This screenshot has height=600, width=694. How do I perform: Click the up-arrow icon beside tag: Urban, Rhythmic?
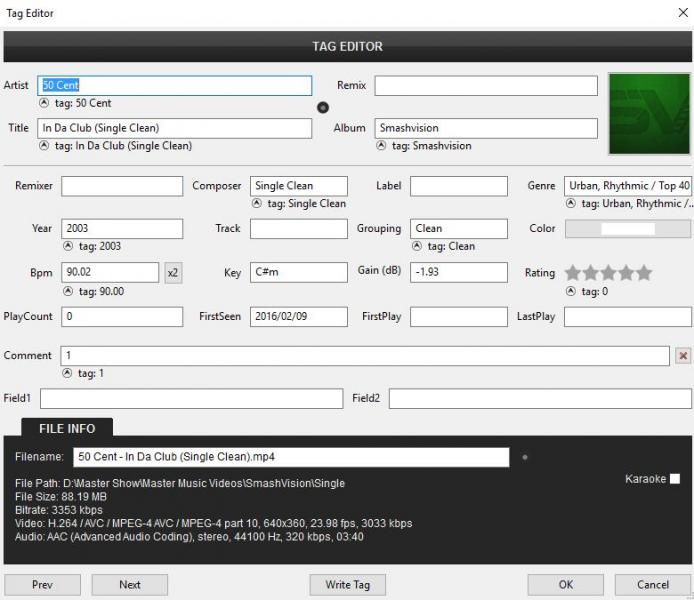tap(571, 204)
